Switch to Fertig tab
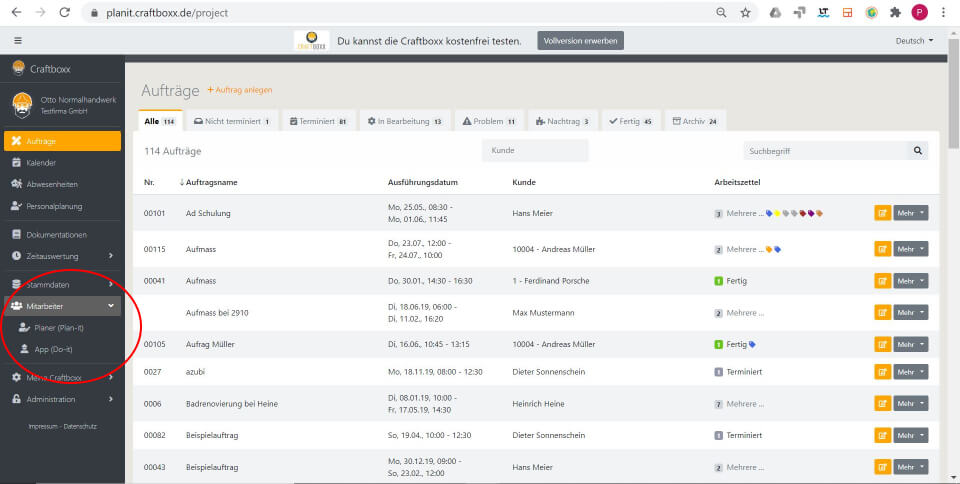Image resolution: width=960 pixels, height=484 pixels. [x=631, y=121]
